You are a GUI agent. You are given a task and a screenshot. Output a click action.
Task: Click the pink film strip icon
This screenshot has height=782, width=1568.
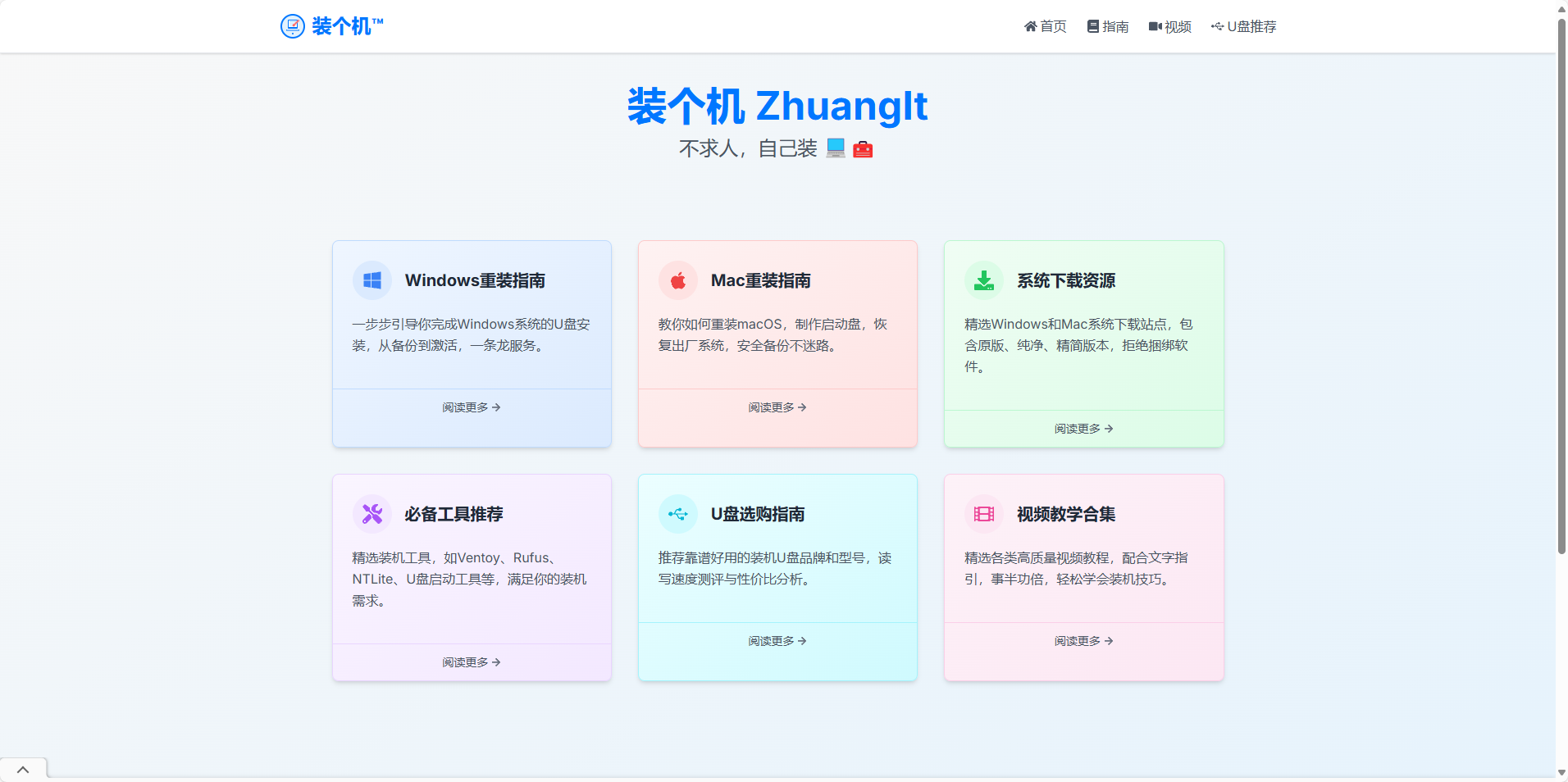coord(984,515)
